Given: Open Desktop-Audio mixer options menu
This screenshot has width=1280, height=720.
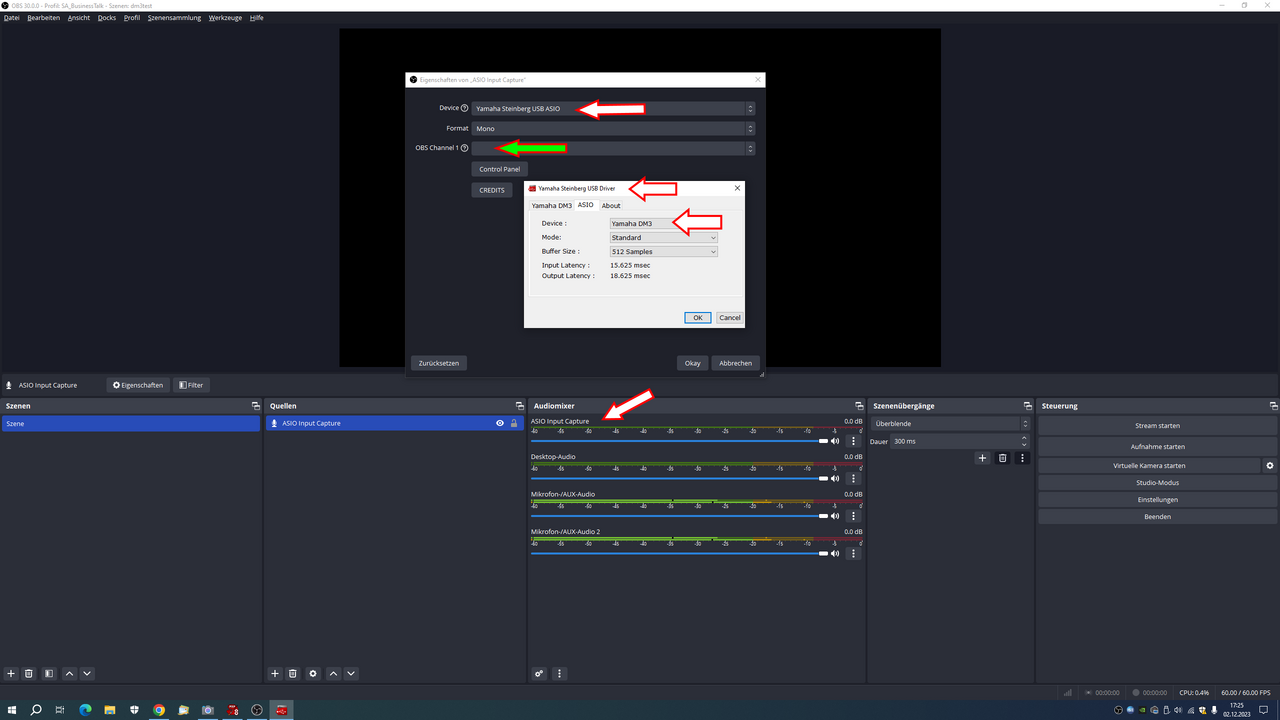Looking at the screenshot, I should coord(853,478).
